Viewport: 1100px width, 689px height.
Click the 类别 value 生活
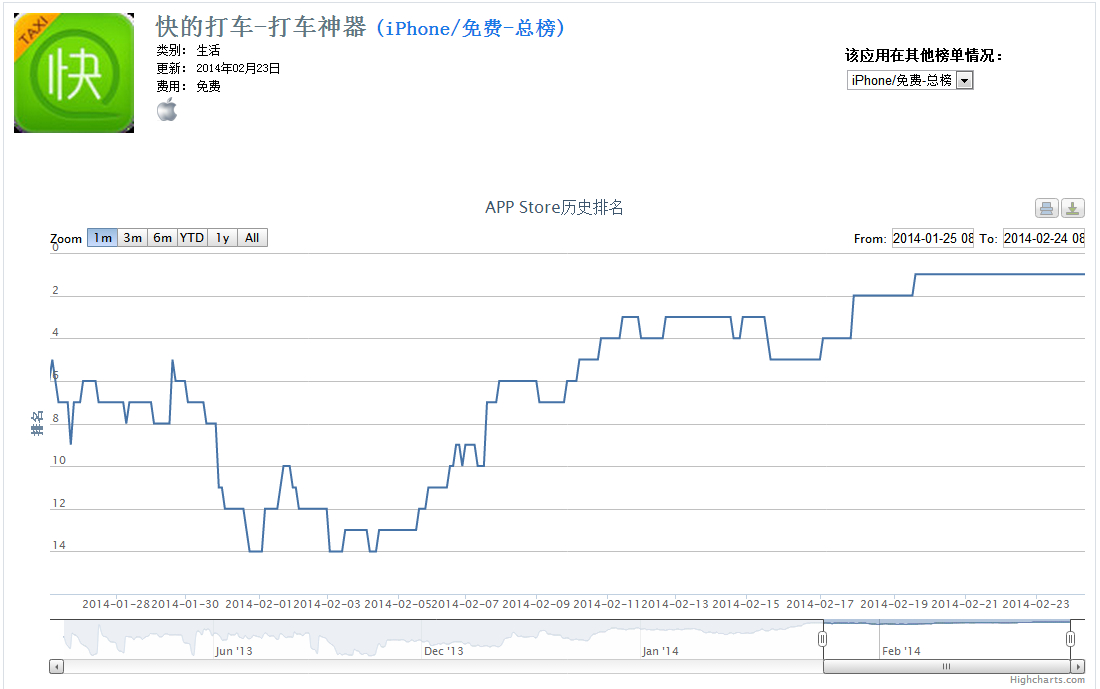208,51
